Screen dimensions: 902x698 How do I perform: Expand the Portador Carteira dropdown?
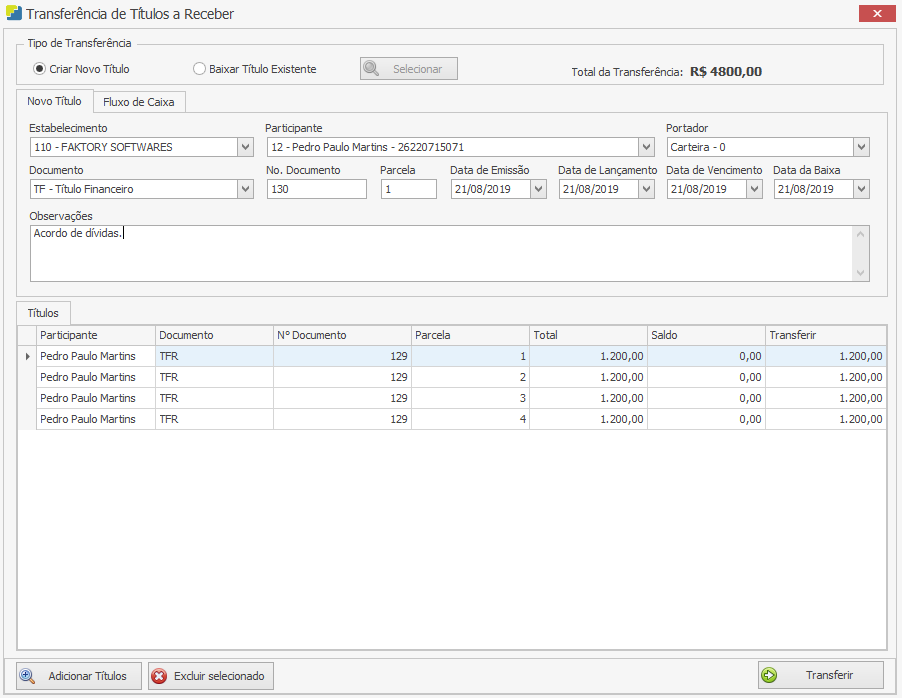pos(861,147)
